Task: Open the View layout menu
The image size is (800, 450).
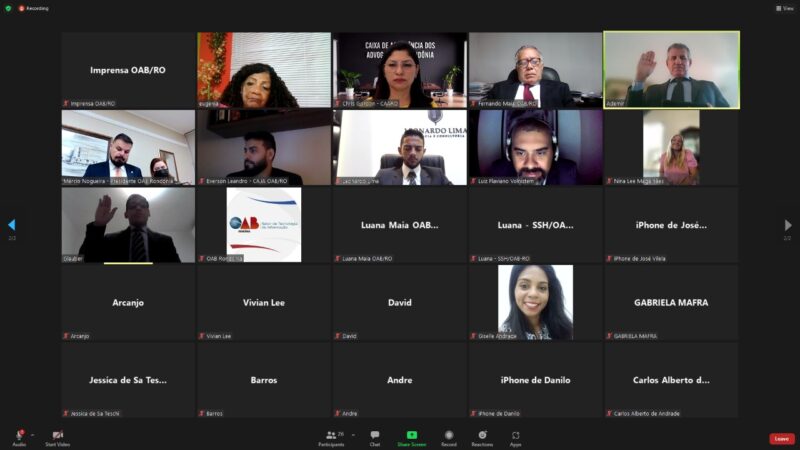Action: (x=785, y=8)
